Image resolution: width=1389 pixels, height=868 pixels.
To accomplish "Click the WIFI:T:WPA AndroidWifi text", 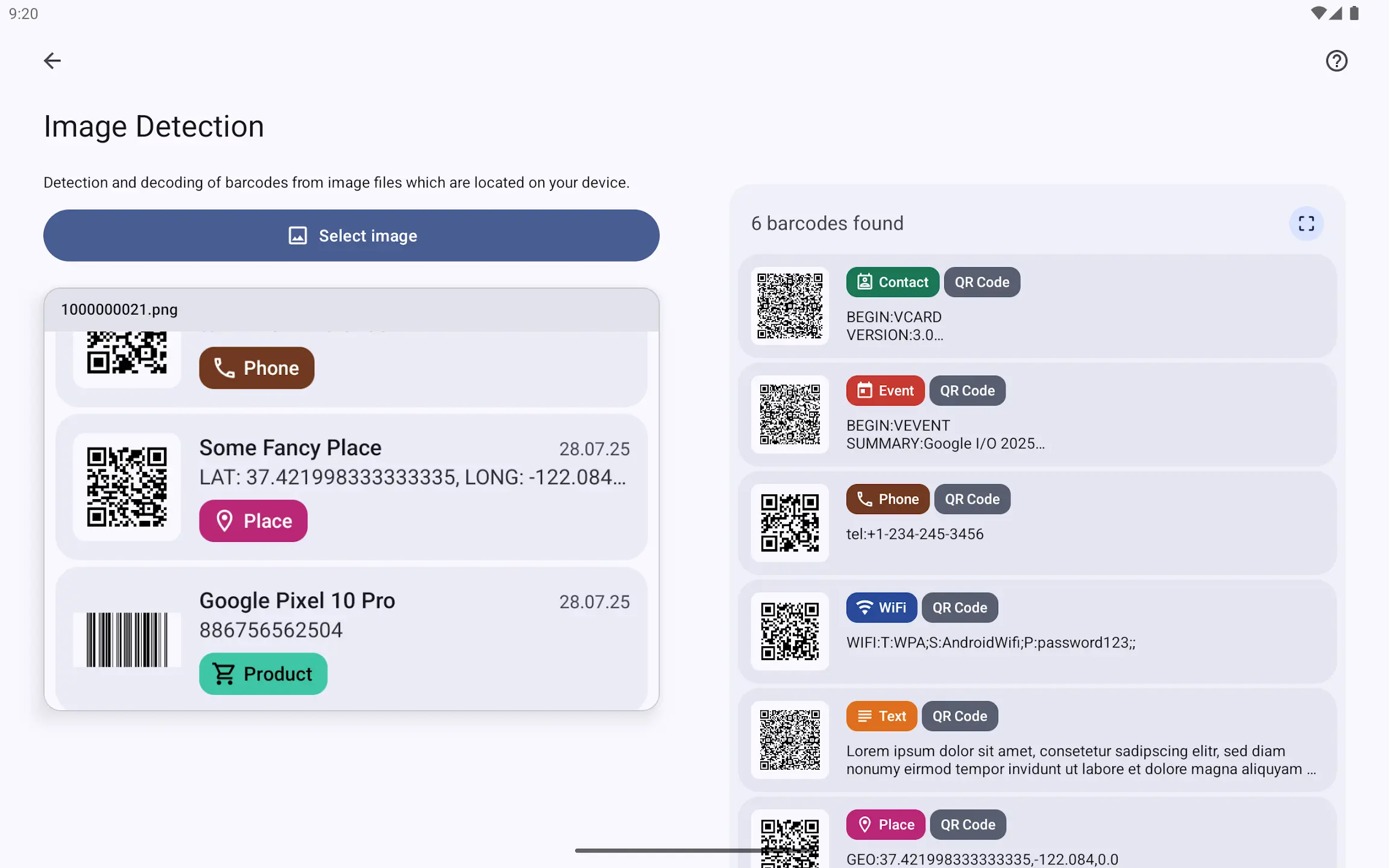I will (x=991, y=643).
